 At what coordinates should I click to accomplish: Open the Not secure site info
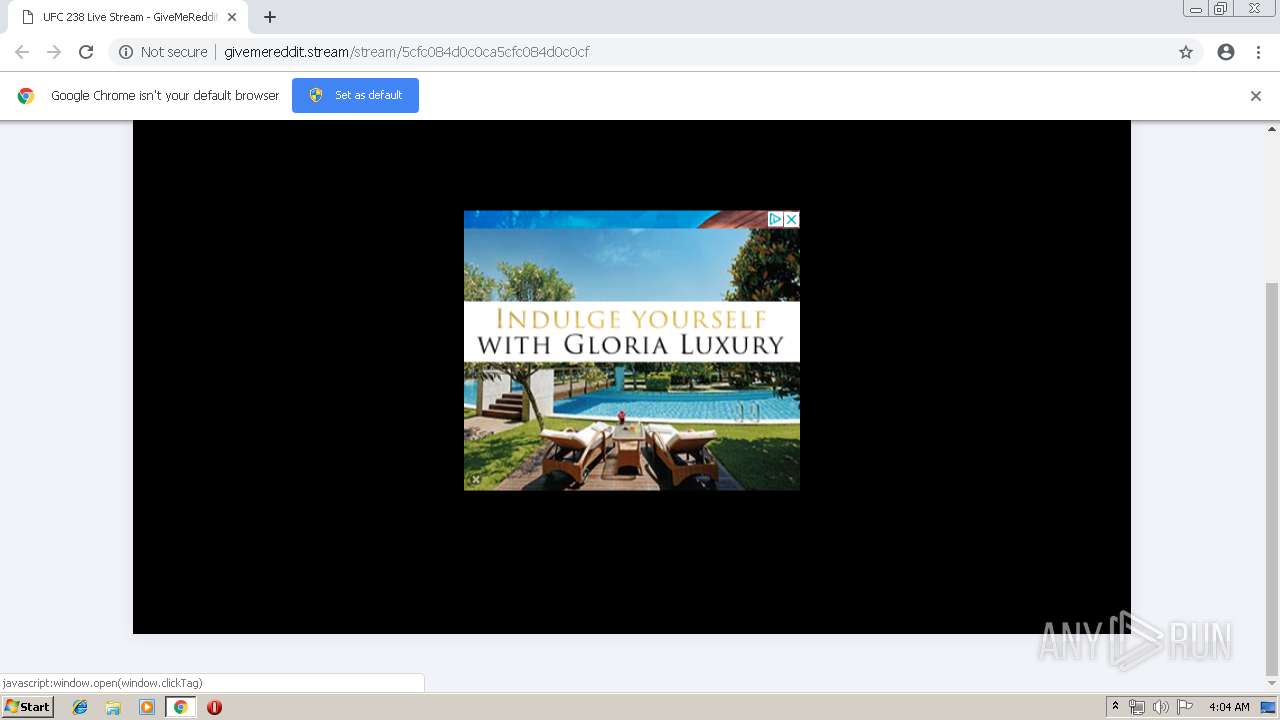(163, 52)
